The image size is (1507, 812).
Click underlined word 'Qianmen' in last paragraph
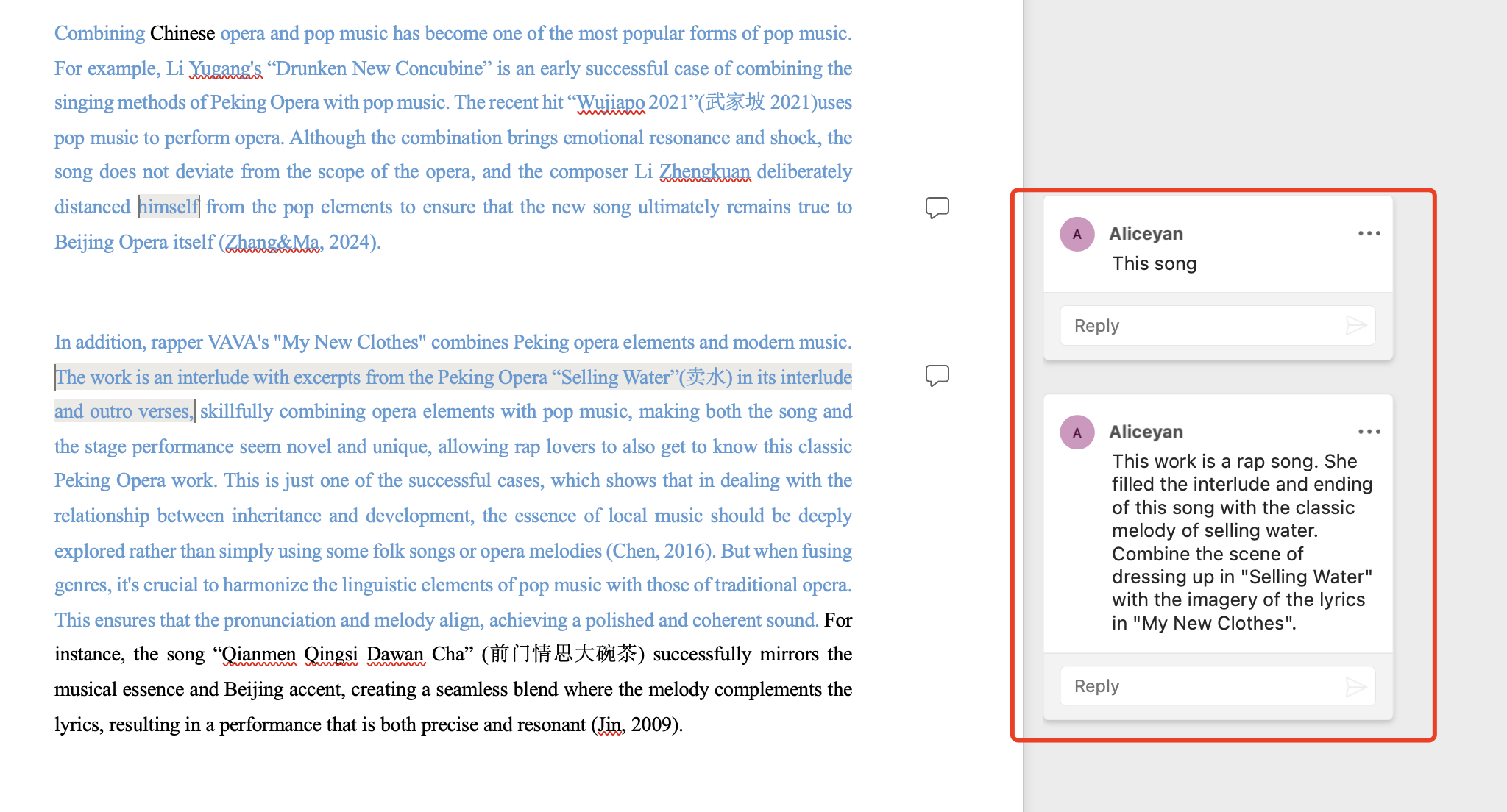(258, 654)
